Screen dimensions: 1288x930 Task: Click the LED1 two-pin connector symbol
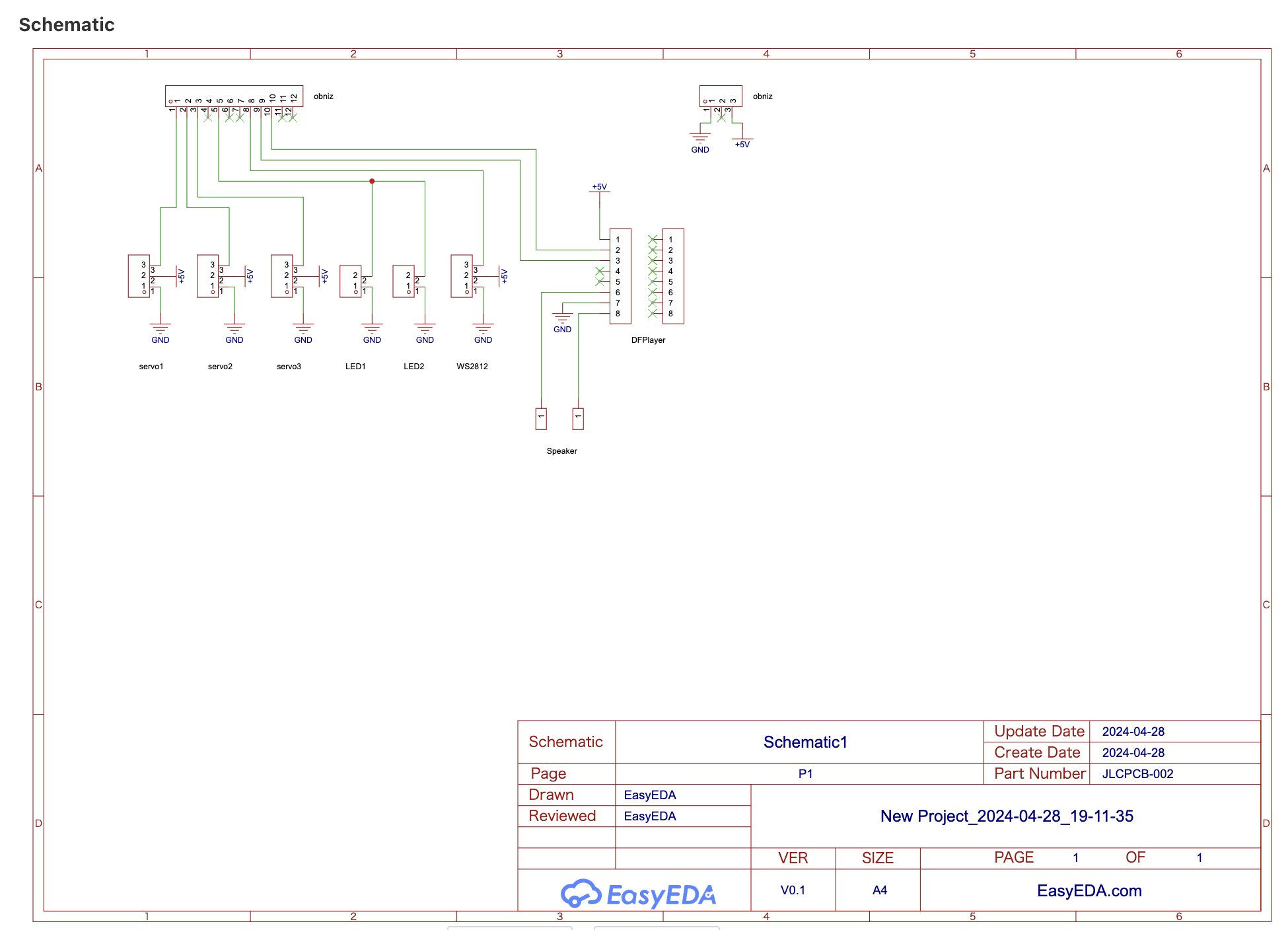[x=349, y=281]
